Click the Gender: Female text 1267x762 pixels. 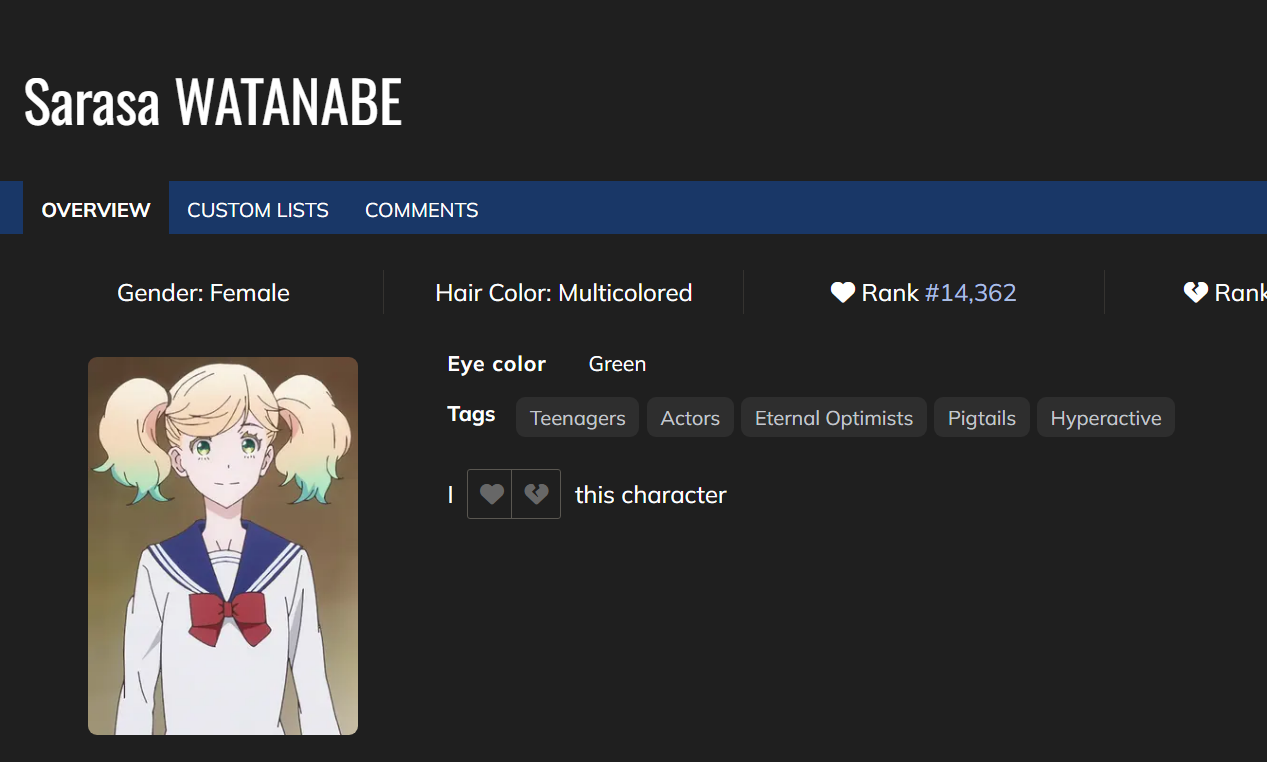(x=203, y=293)
